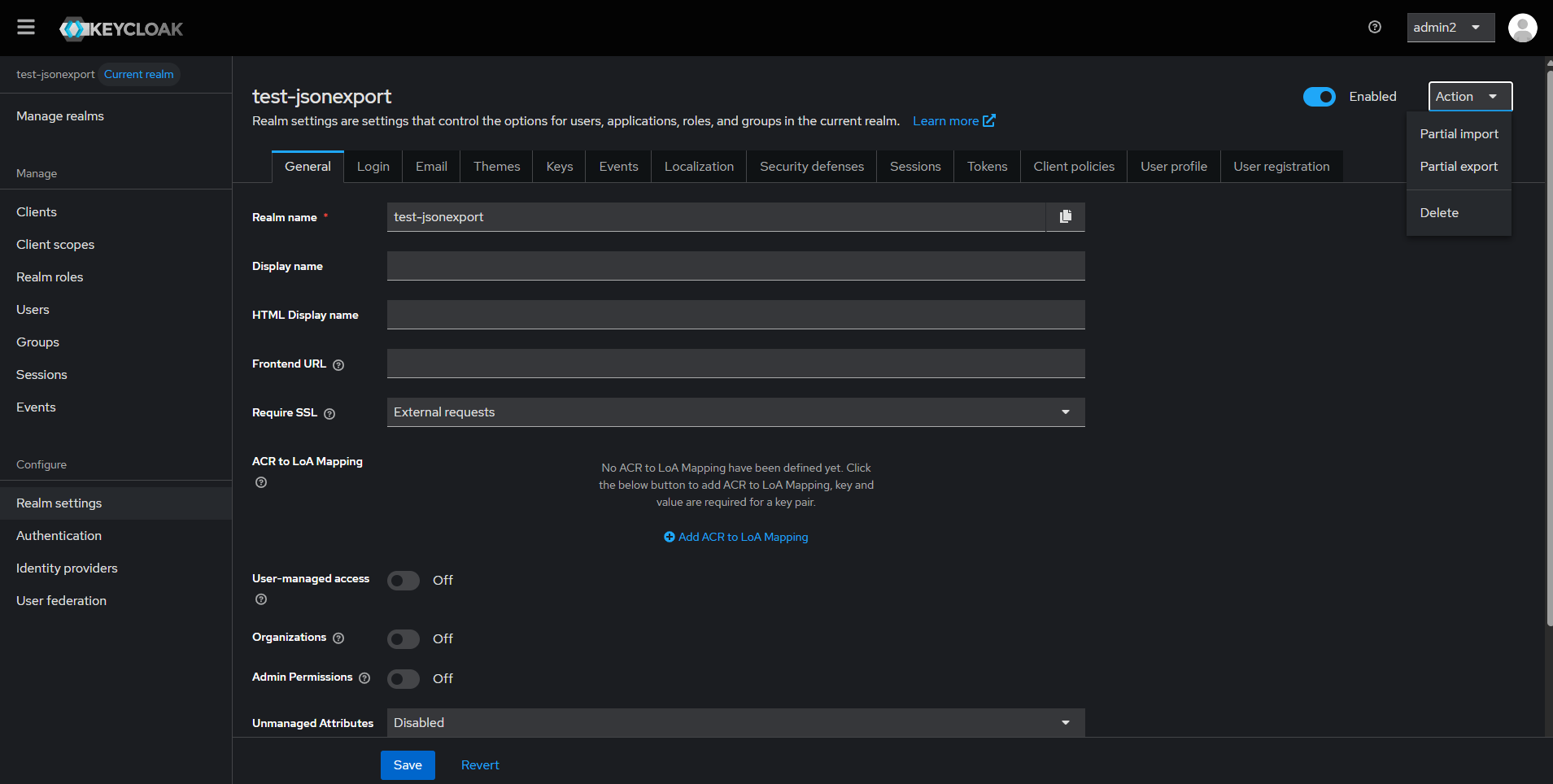Switch to the Tokens tab

[x=987, y=167]
